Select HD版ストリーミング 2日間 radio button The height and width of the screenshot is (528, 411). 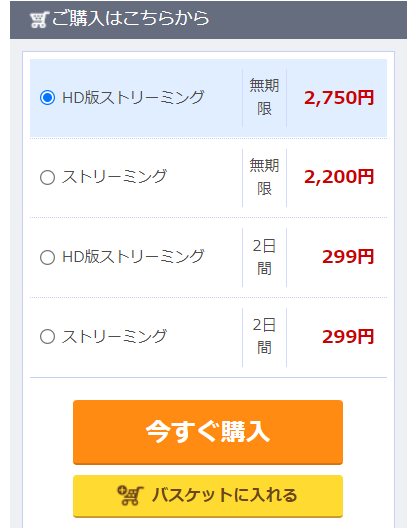pos(47,257)
